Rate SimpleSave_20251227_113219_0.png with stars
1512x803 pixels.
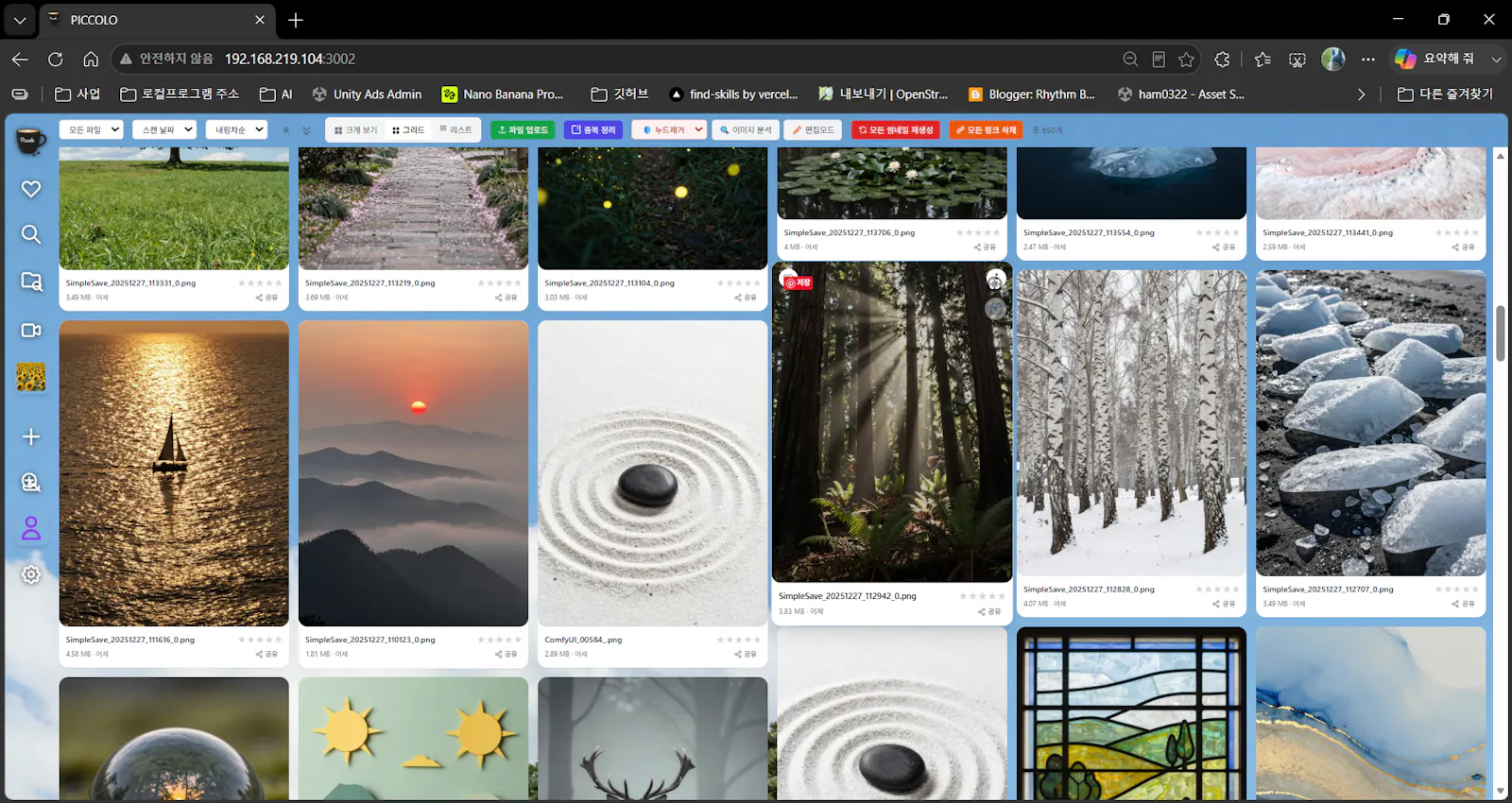pos(499,283)
